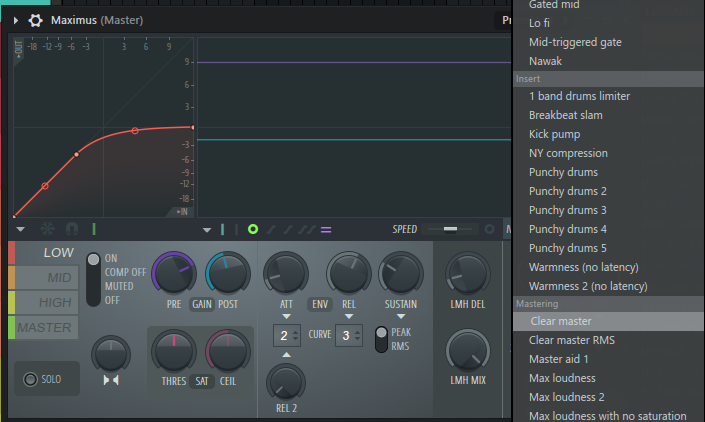The width and height of the screenshot is (705, 422).
Task: Set band state to MUTED
Action: pos(119,286)
